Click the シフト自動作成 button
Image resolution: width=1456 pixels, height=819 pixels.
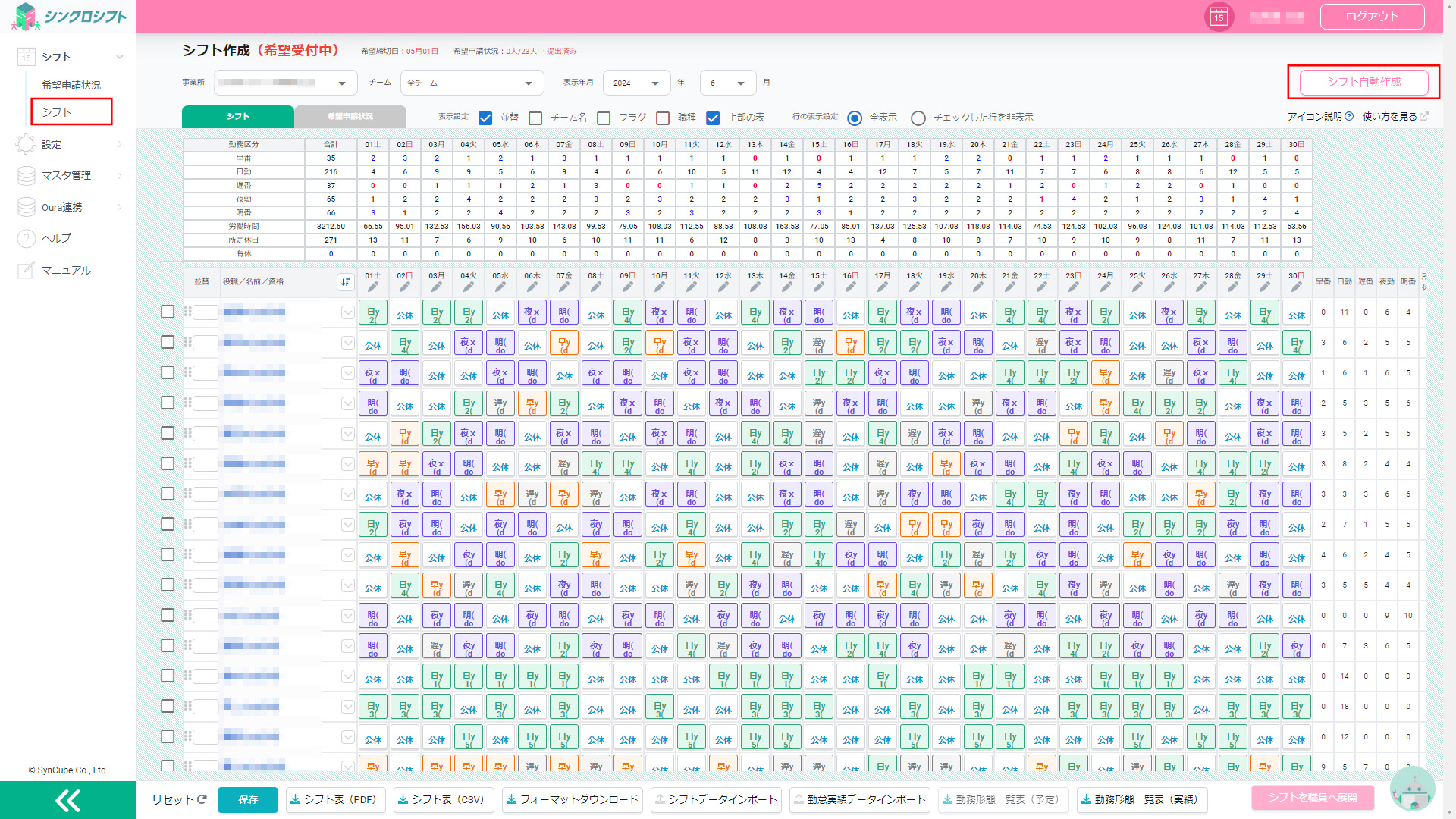point(1363,82)
